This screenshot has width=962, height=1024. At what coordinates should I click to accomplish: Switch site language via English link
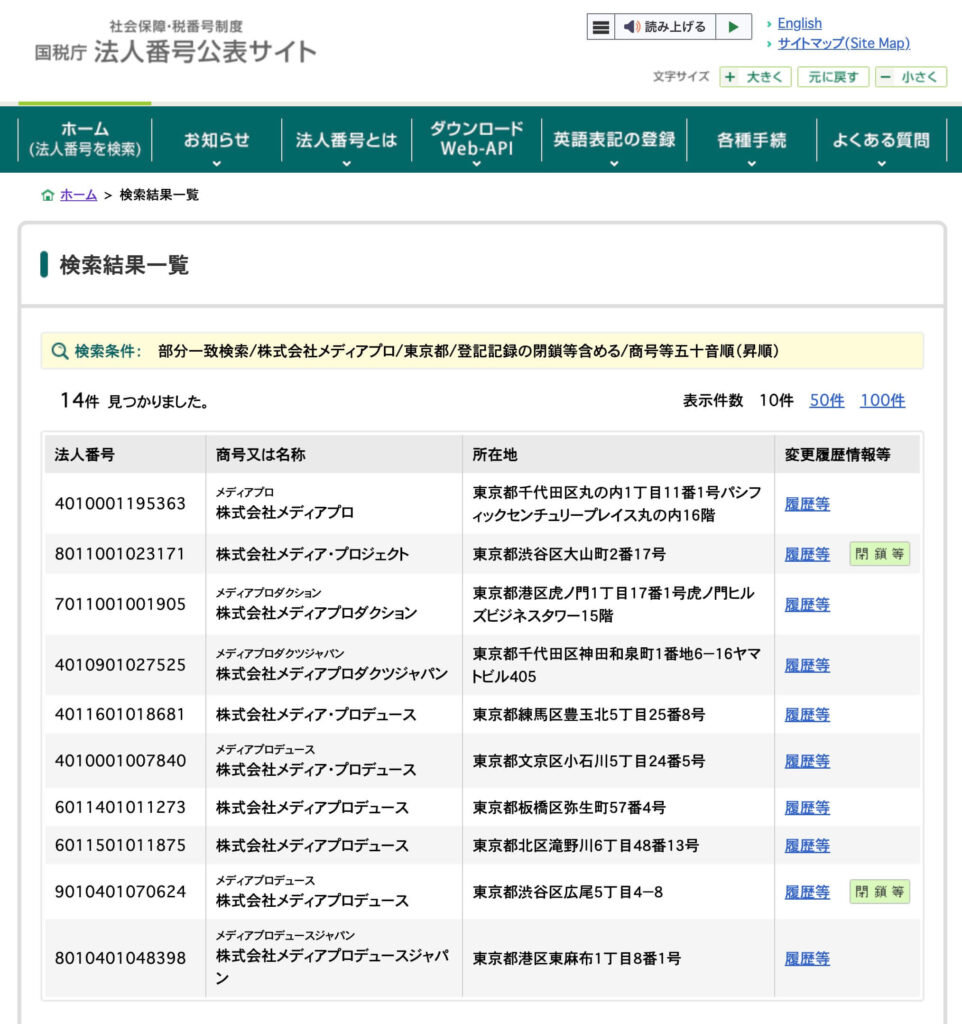(x=799, y=24)
